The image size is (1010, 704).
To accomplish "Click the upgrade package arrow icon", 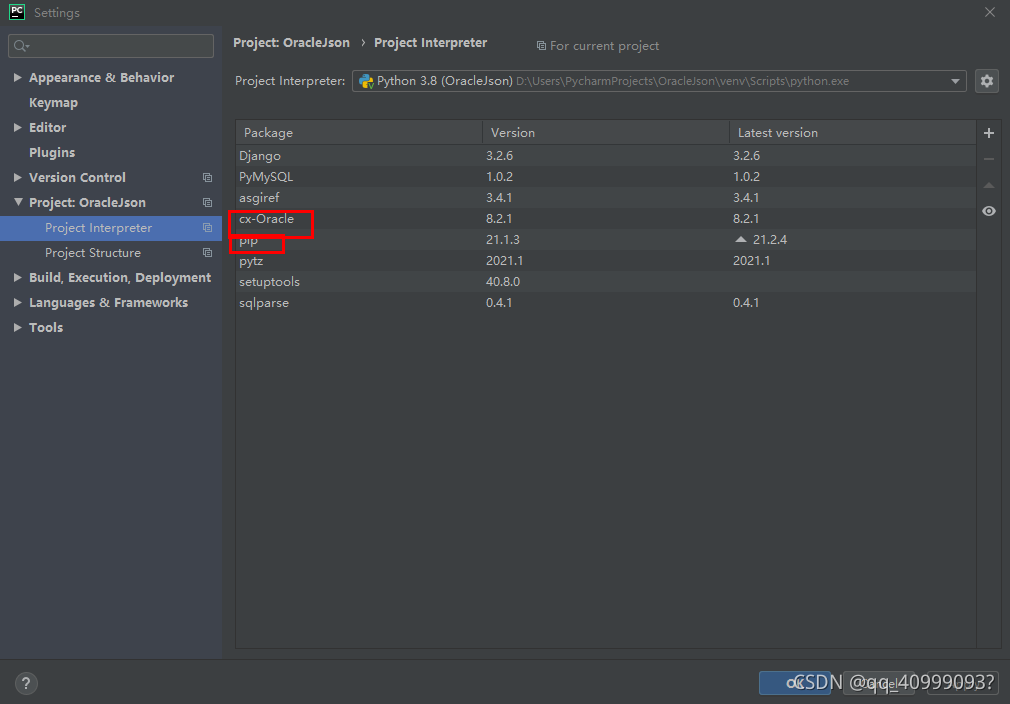I will point(989,186).
